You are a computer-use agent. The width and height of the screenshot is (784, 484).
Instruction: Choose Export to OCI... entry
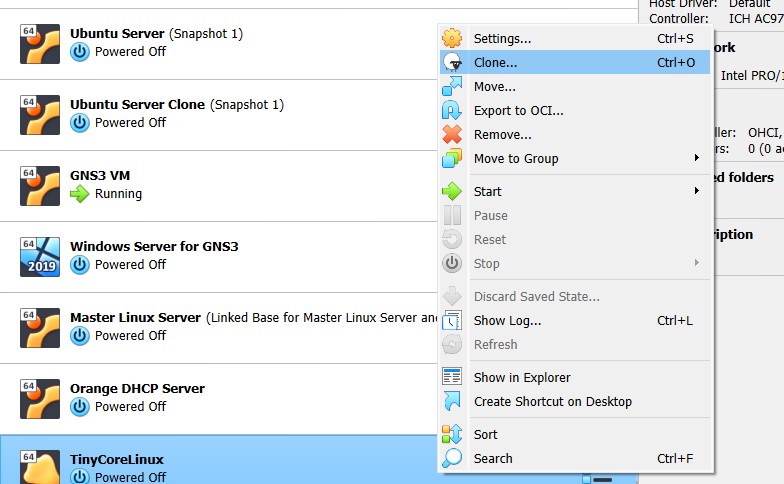coord(575,110)
